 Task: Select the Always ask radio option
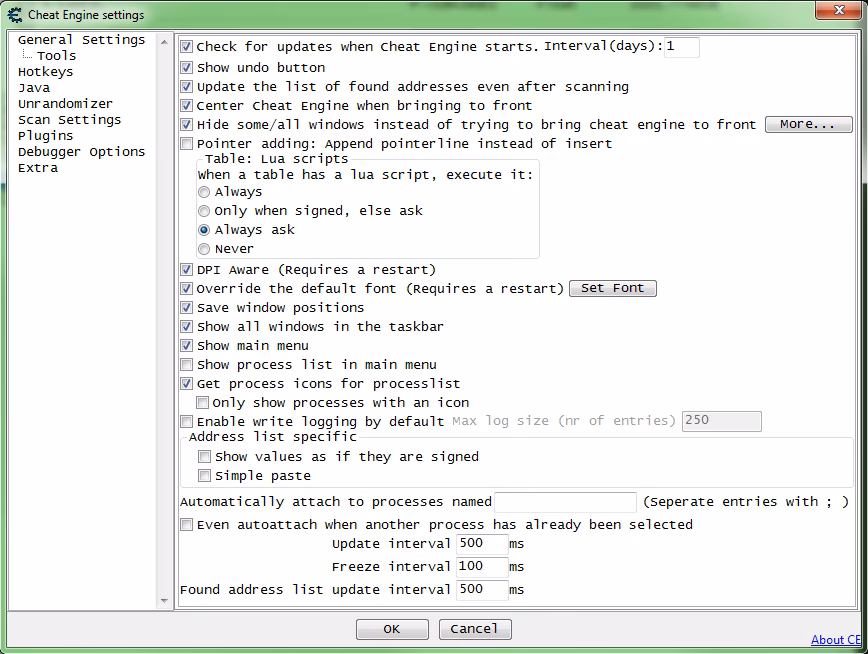pos(204,230)
